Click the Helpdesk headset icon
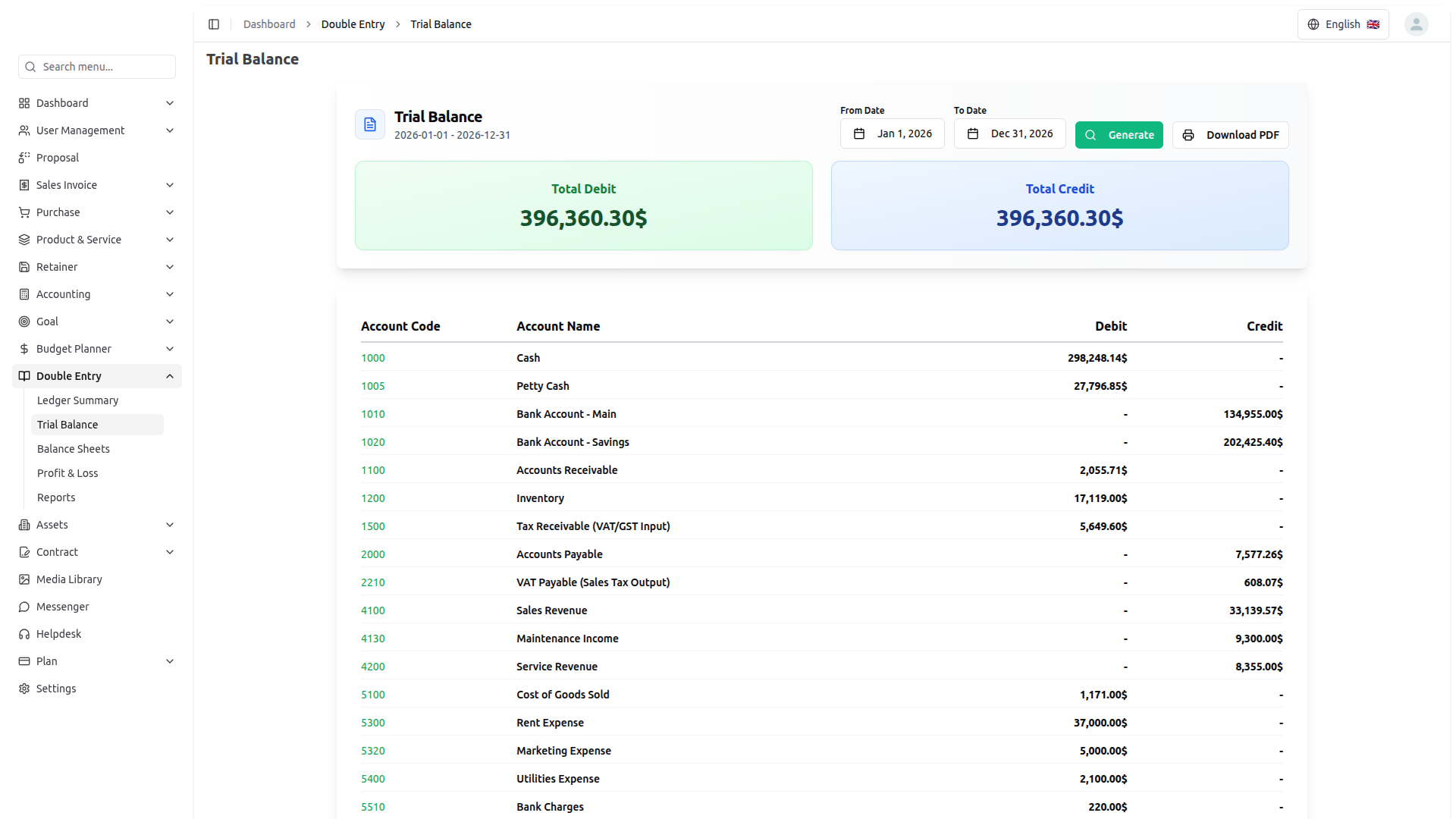The height and width of the screenshot is (819, 1456). coord(24,634)
